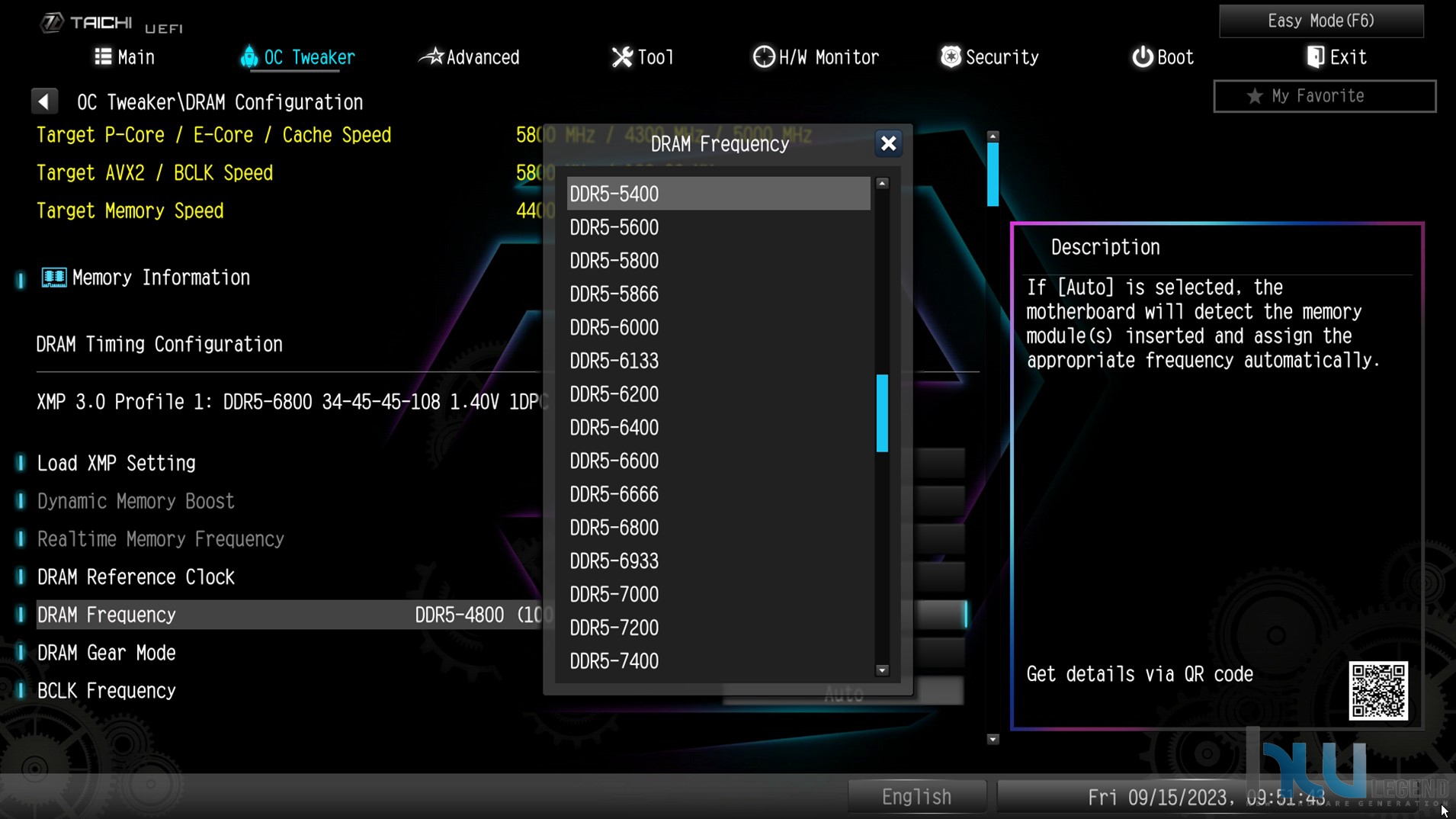Click the OC Tweaker\DRAM Configuration breadcrumb
The image size is (1456, 819).
[220, 102]
